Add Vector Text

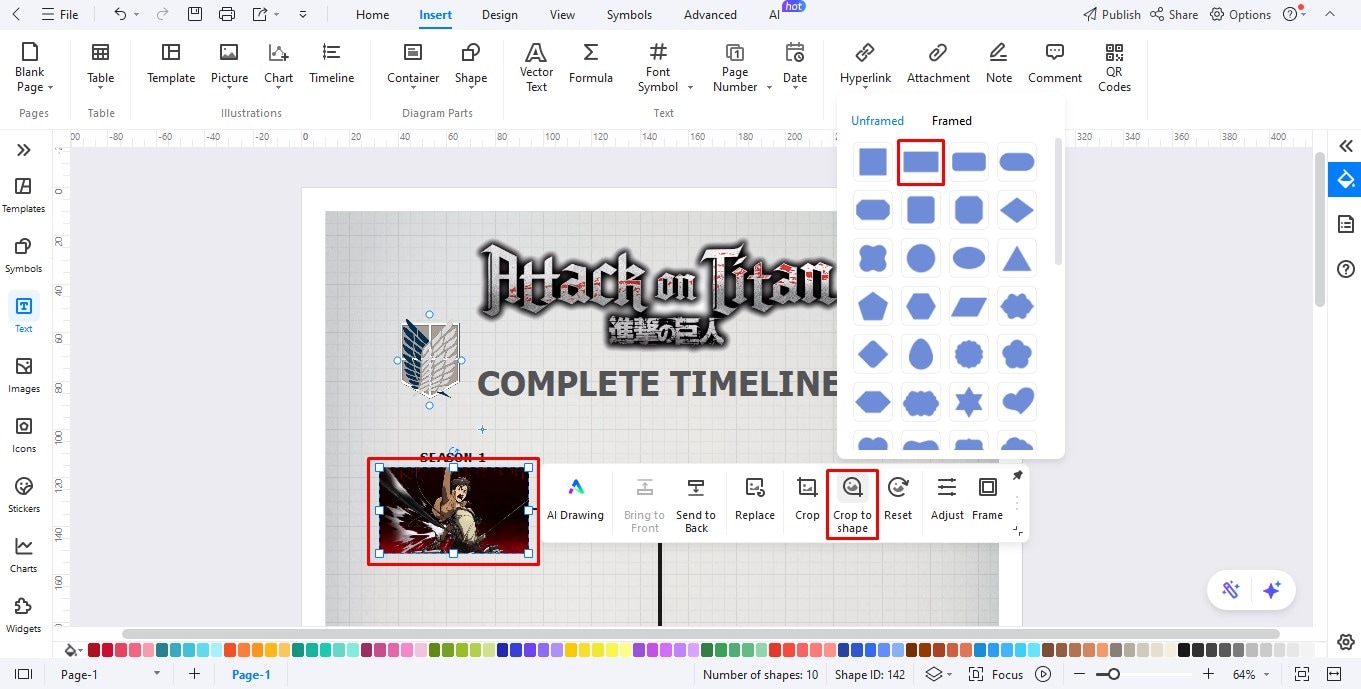(536, 67)
